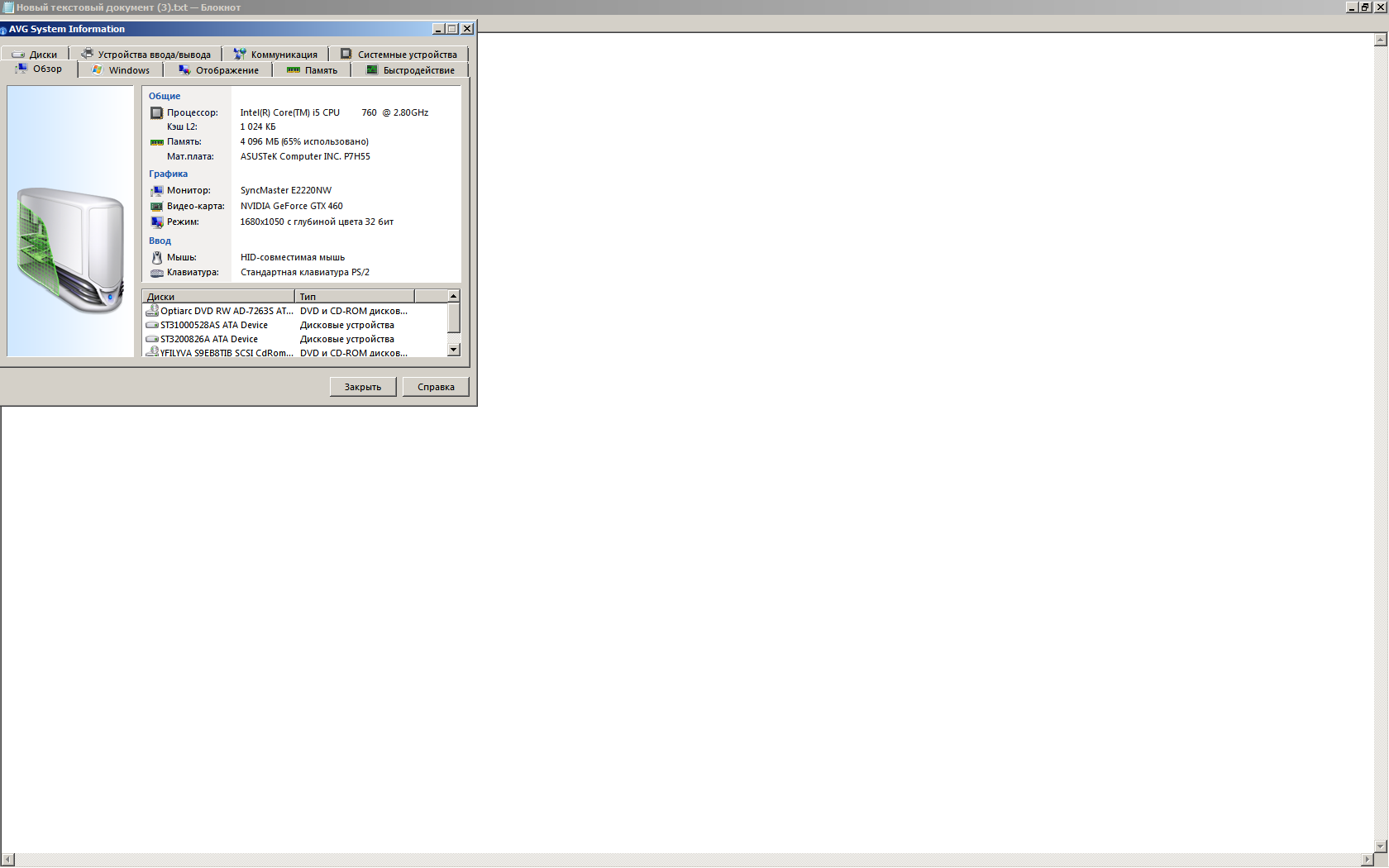The image size is (1389, 868).
Task: Open the Диски tab
Action: click(x=35, y=55)
